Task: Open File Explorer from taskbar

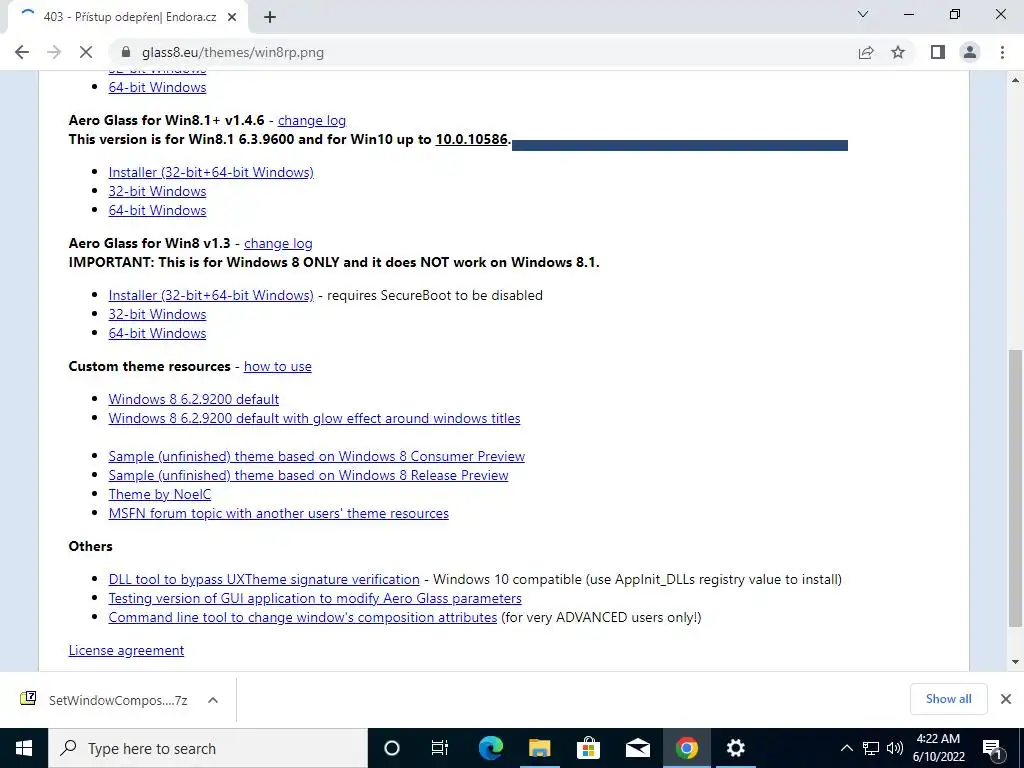Action: 539,748
